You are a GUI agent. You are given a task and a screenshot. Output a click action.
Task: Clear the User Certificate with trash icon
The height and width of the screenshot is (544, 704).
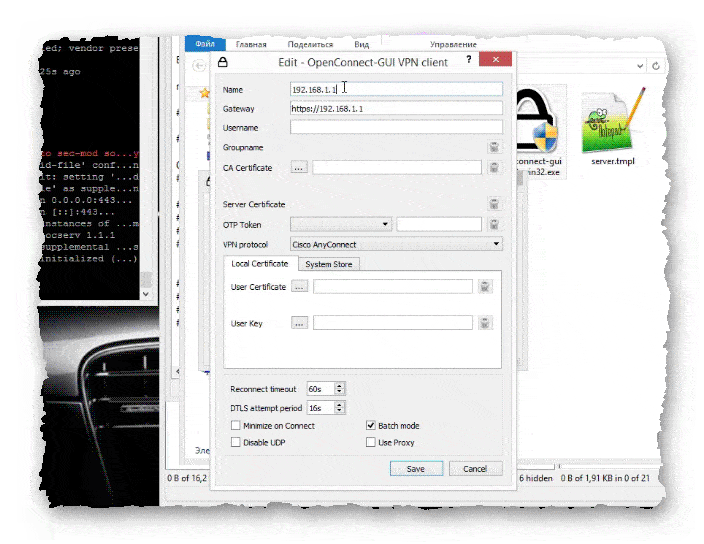coord(484,286)
